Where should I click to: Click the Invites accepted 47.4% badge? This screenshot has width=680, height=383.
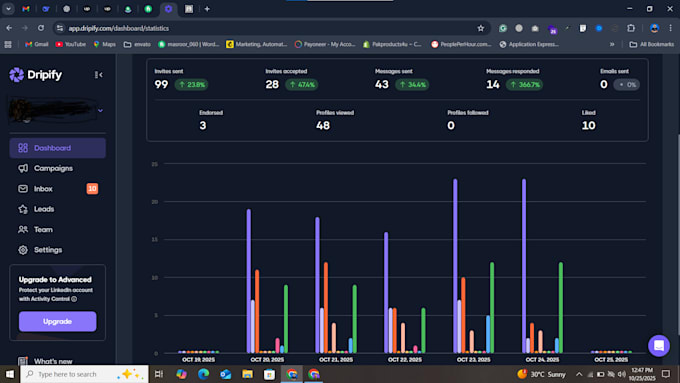[302, 85]
